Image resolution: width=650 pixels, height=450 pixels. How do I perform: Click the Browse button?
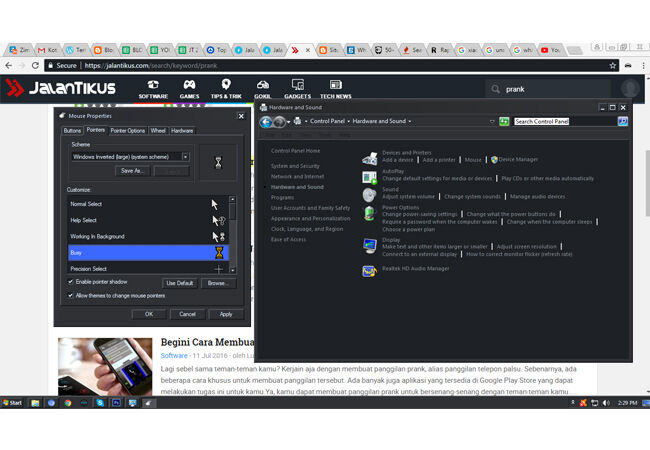(x=218, y=283)
